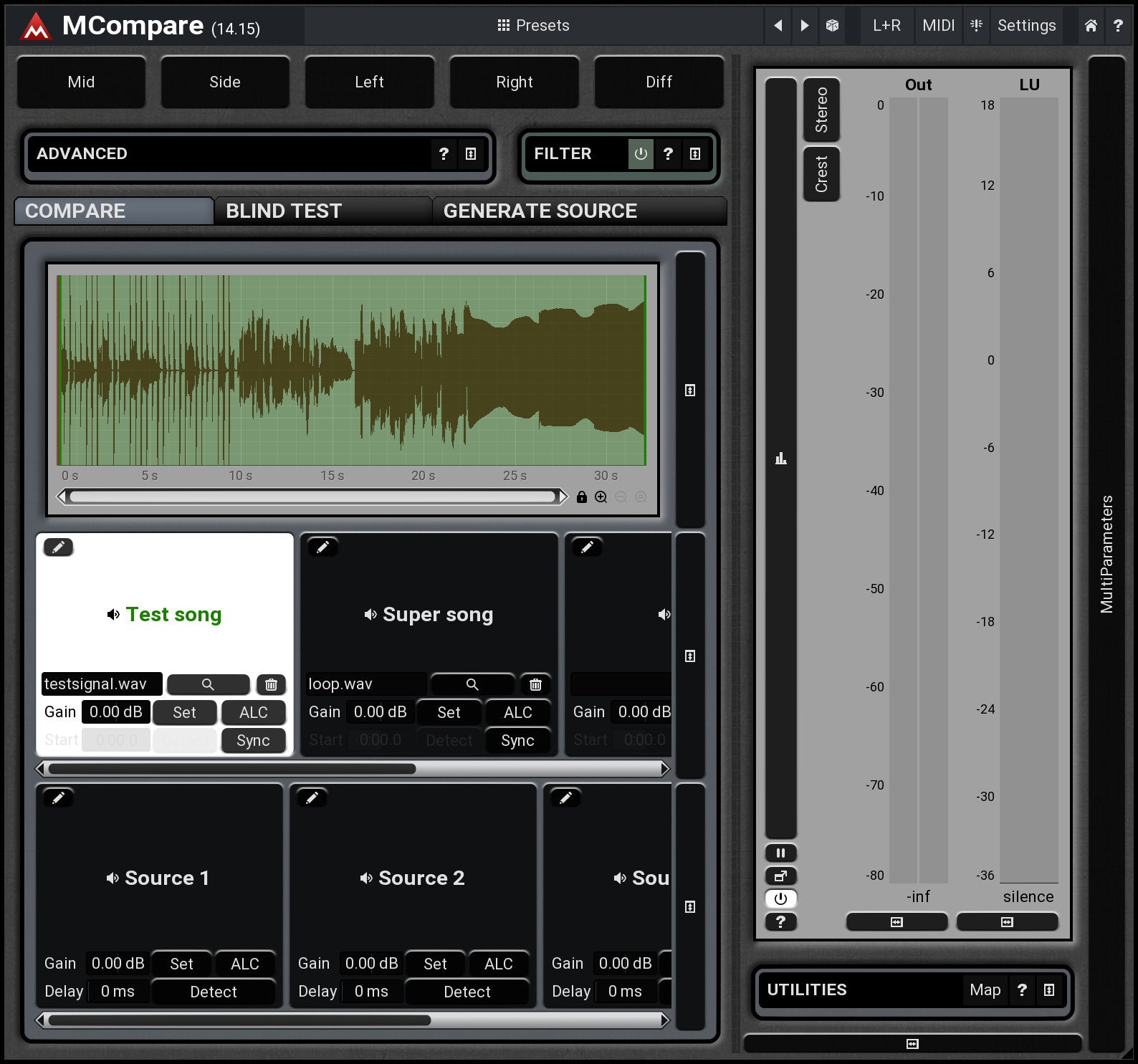The width and height of the screenshot is (1138, 1064).
Task: Toggle the meter power button
Action: point(780,898)
